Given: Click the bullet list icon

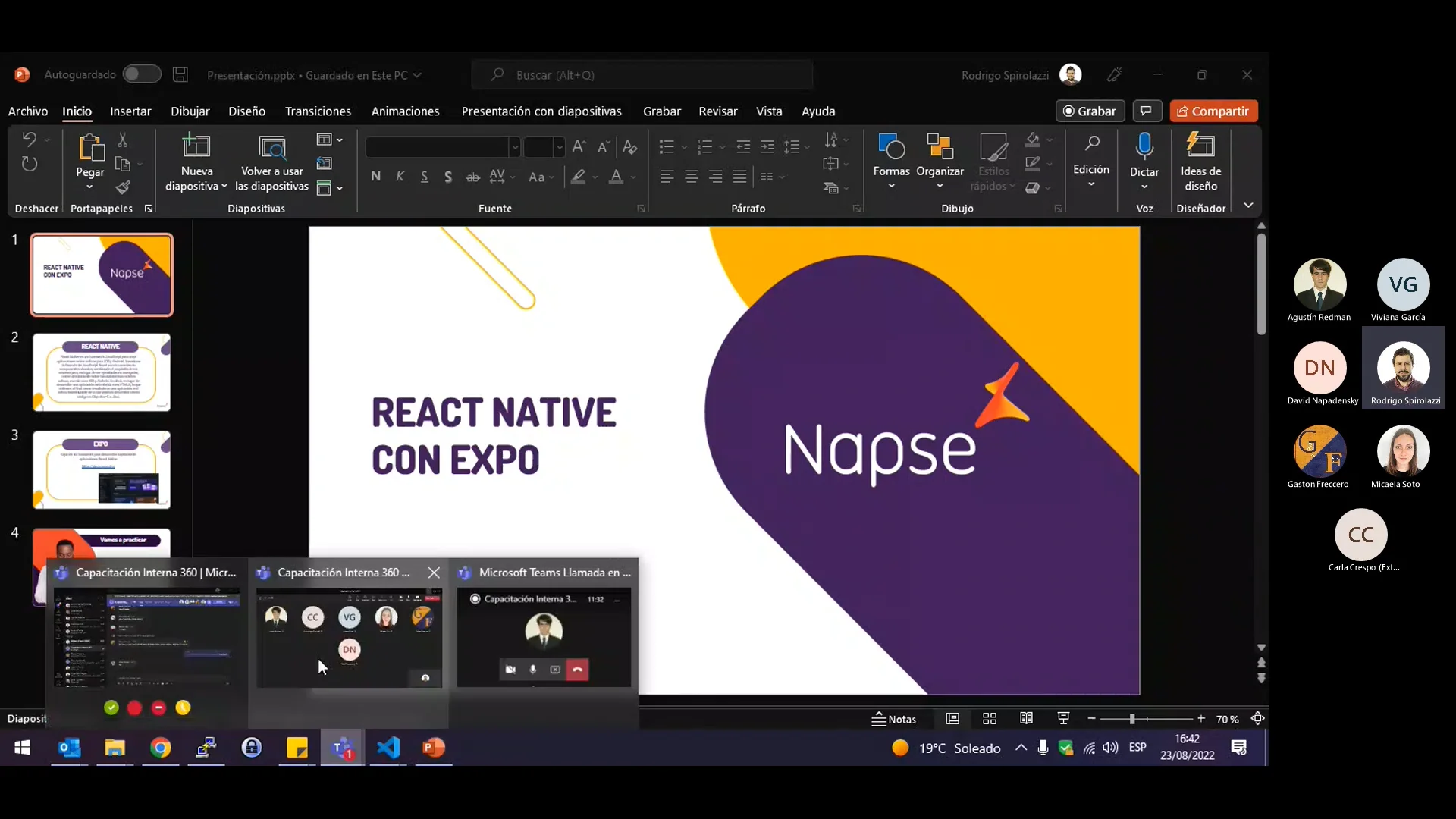Looking at the screenshot, I should point(667,146).
